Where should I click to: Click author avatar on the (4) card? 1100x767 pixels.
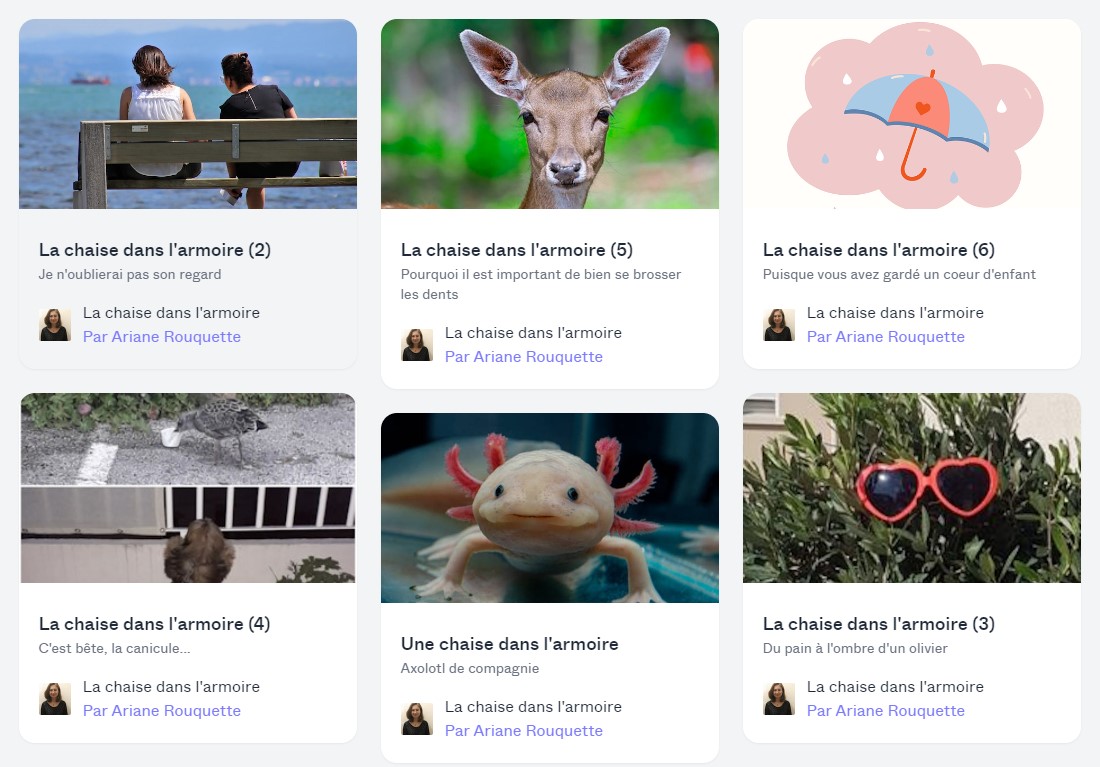(55, 699)
